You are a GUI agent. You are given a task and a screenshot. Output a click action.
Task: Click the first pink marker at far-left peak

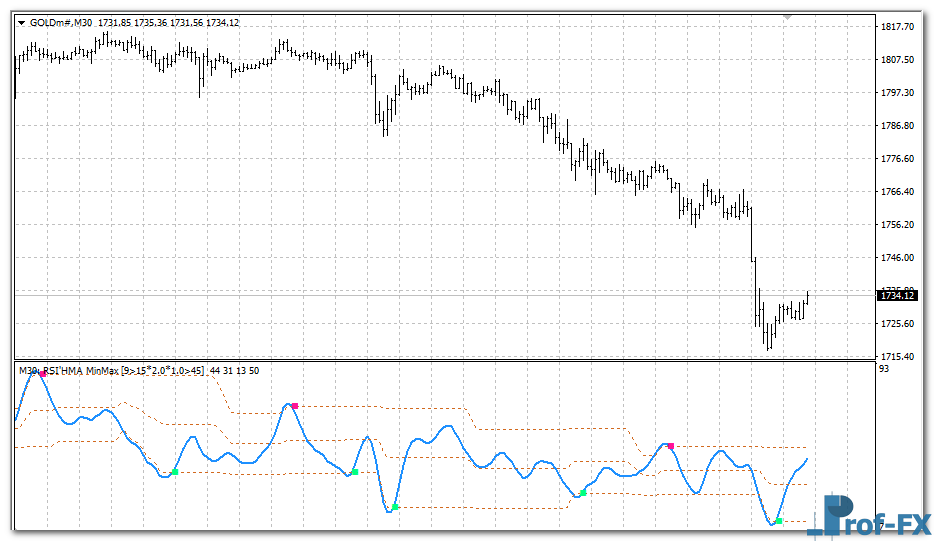pyautogui.click(x=41, y=373)
